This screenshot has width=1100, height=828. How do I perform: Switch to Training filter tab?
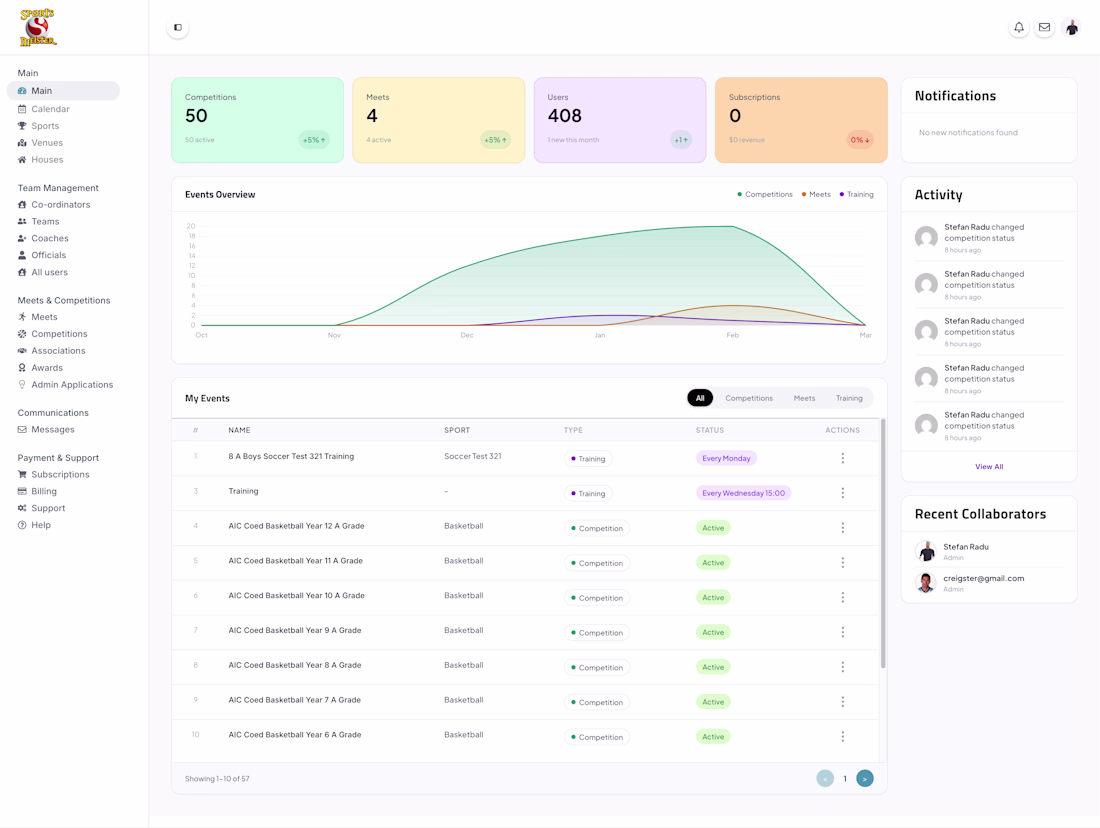[x=849, y=398]
